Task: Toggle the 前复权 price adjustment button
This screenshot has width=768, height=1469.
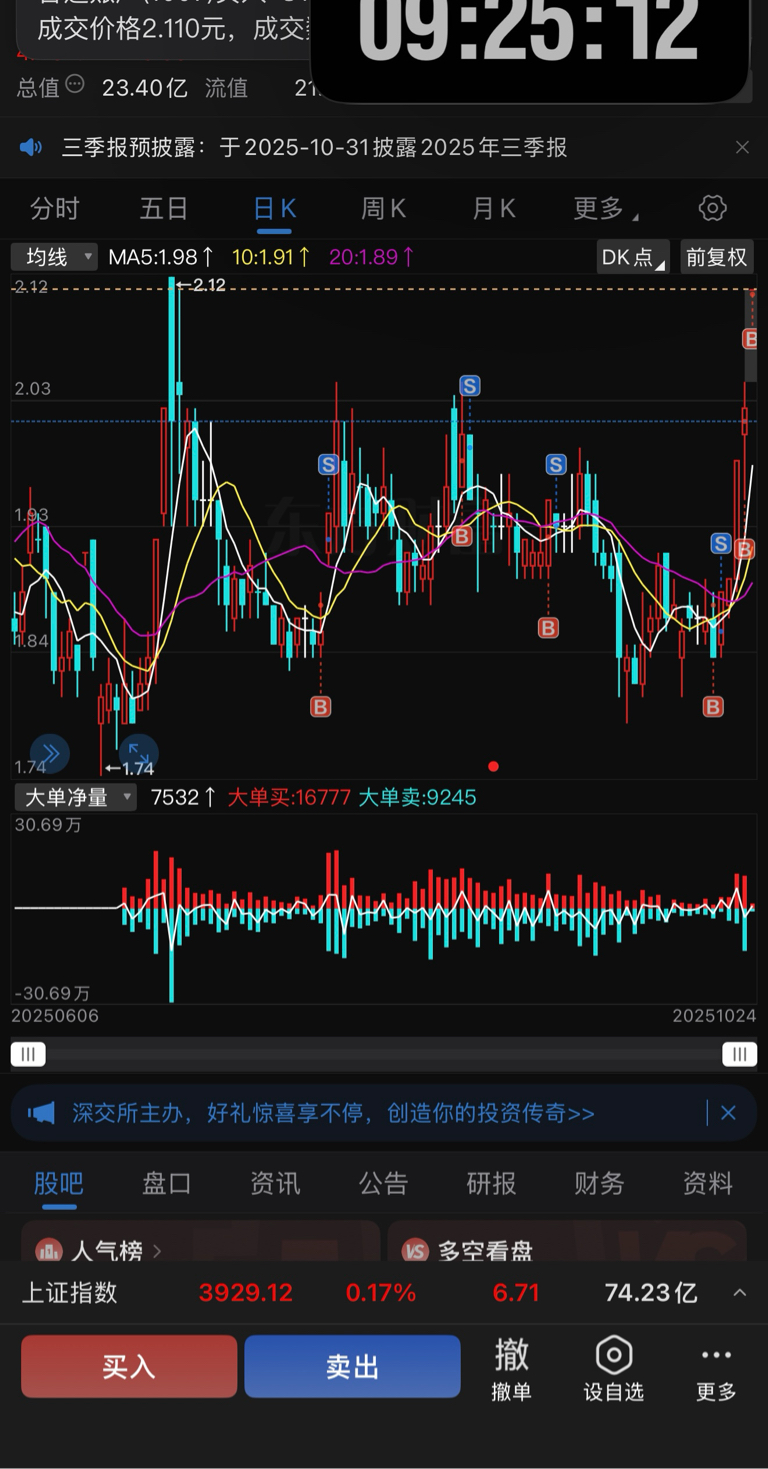Action: tap(717, 257)
